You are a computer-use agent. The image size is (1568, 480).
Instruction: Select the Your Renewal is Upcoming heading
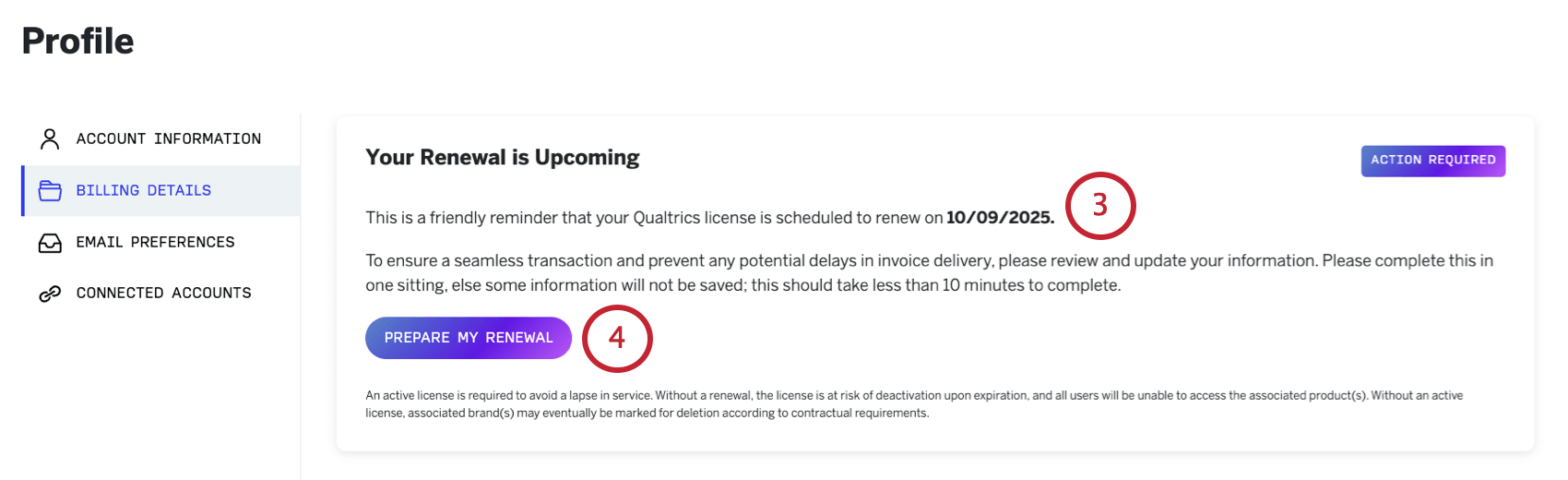click(x=503, y=158)
